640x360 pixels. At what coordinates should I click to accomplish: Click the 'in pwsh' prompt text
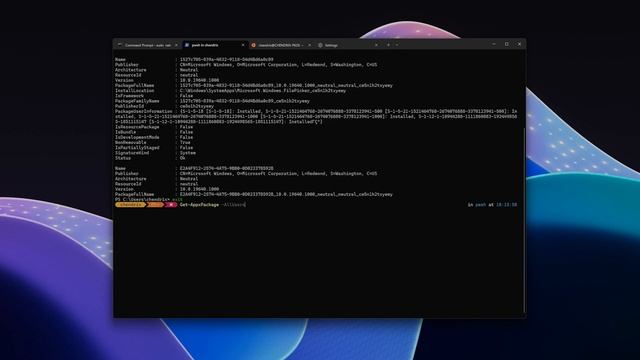[x=476, y=205]
